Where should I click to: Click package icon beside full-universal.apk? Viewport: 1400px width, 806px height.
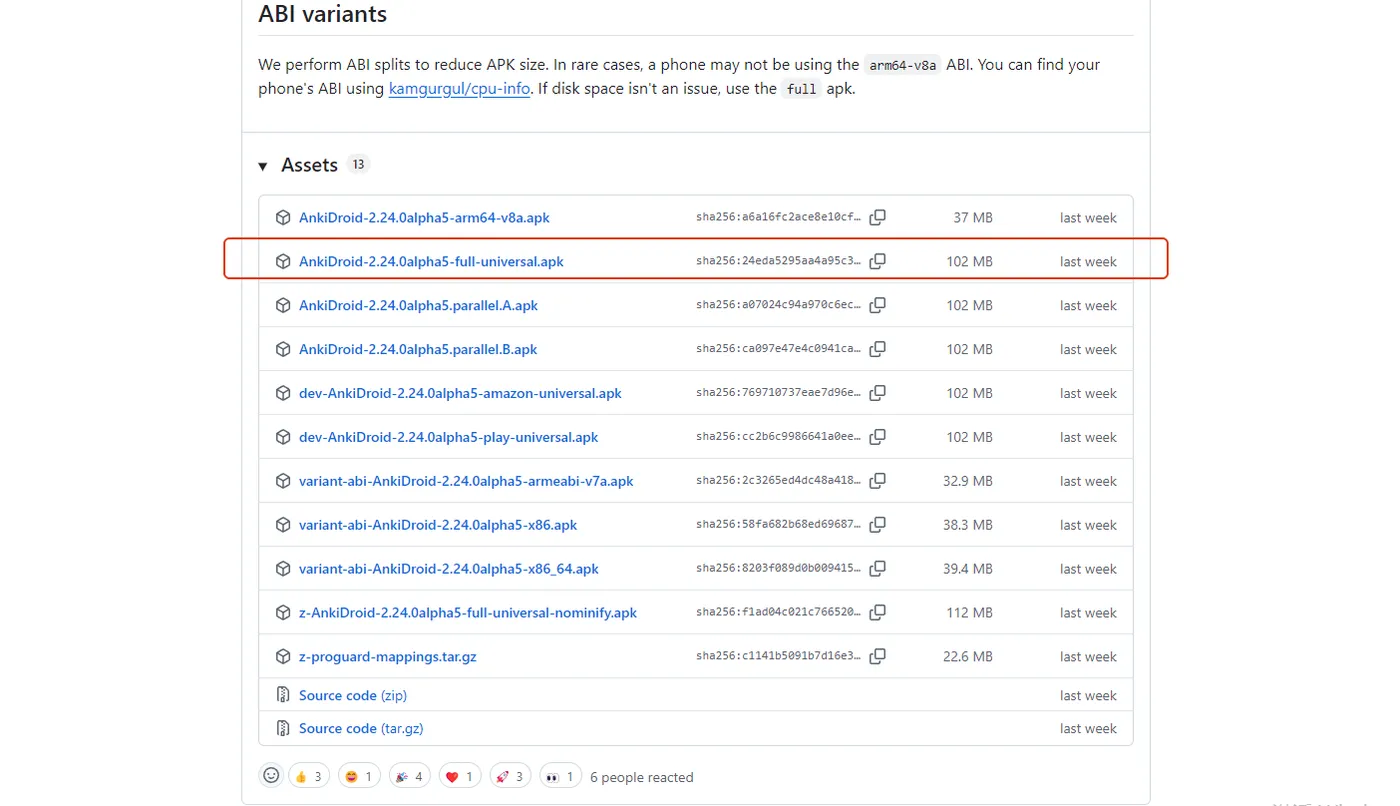(x=283, y=262)
